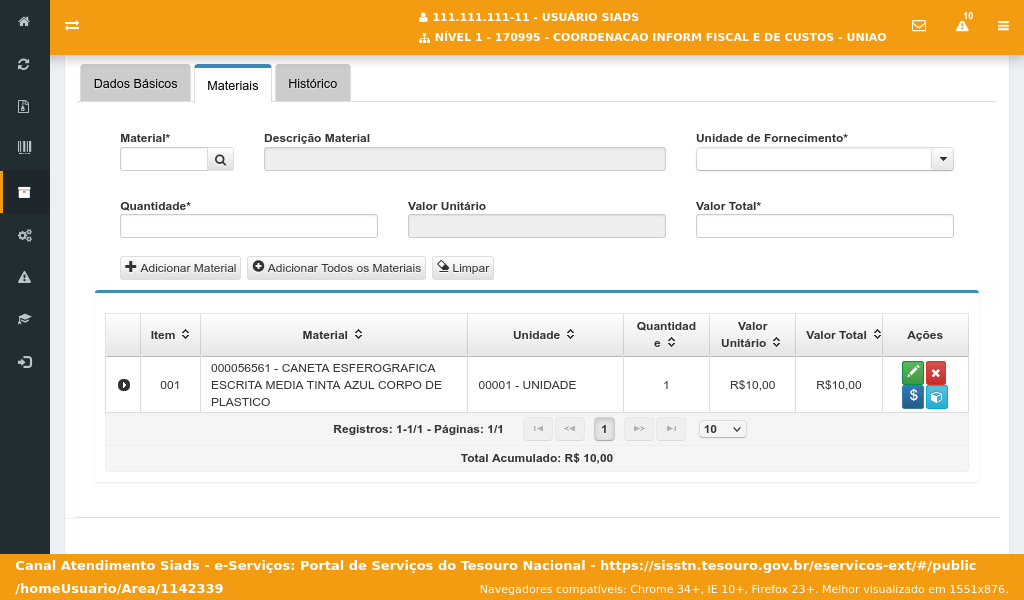Focus the Quantidade input field
Image resolution: width=1024 pixels, height=600 pixels.
click(249, 226)
